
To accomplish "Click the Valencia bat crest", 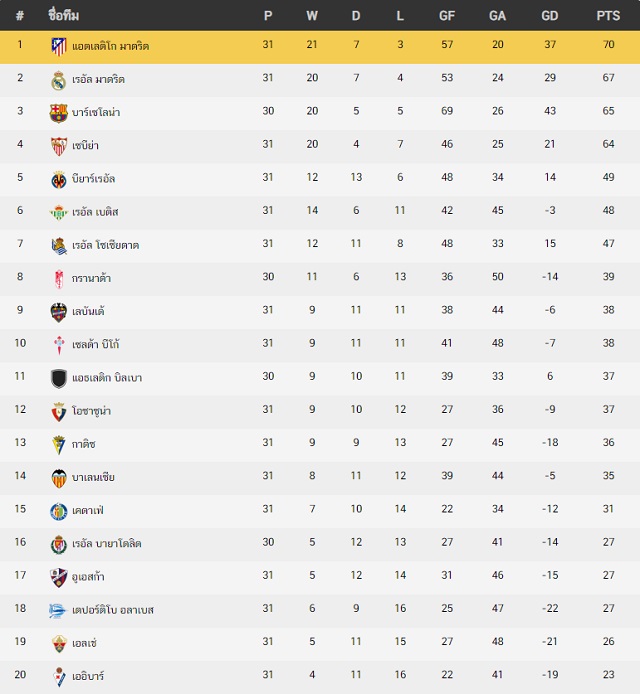I will point(58,478).
